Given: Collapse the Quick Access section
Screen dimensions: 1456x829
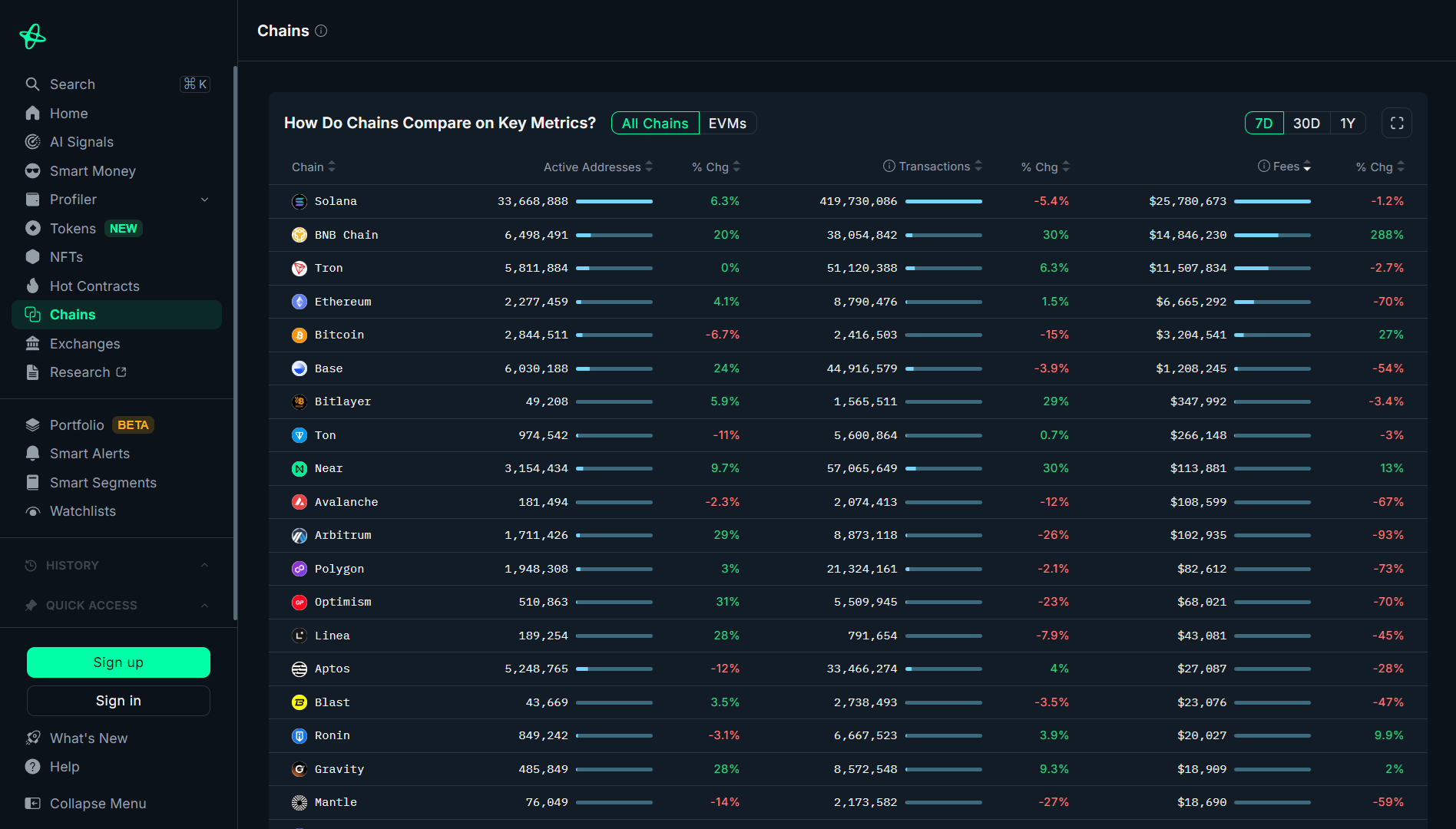Looking at the screenshot, I should pos(204,605).
